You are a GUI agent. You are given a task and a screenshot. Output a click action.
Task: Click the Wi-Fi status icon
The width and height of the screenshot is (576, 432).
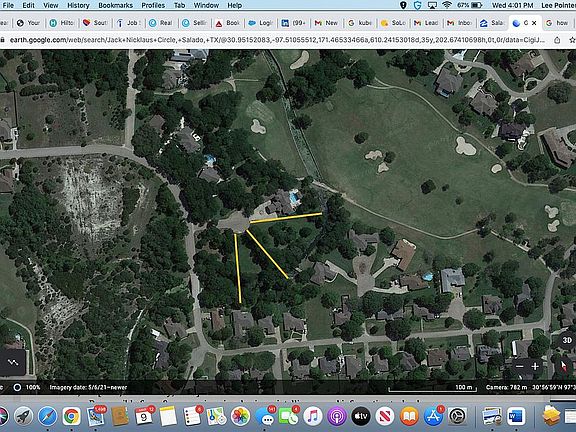tap(447, 5)
